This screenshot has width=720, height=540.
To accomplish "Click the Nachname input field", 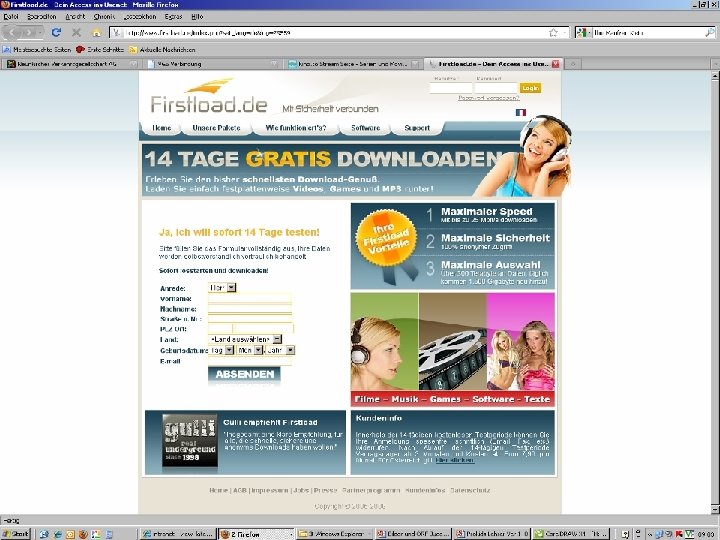I will coord(250,309).
